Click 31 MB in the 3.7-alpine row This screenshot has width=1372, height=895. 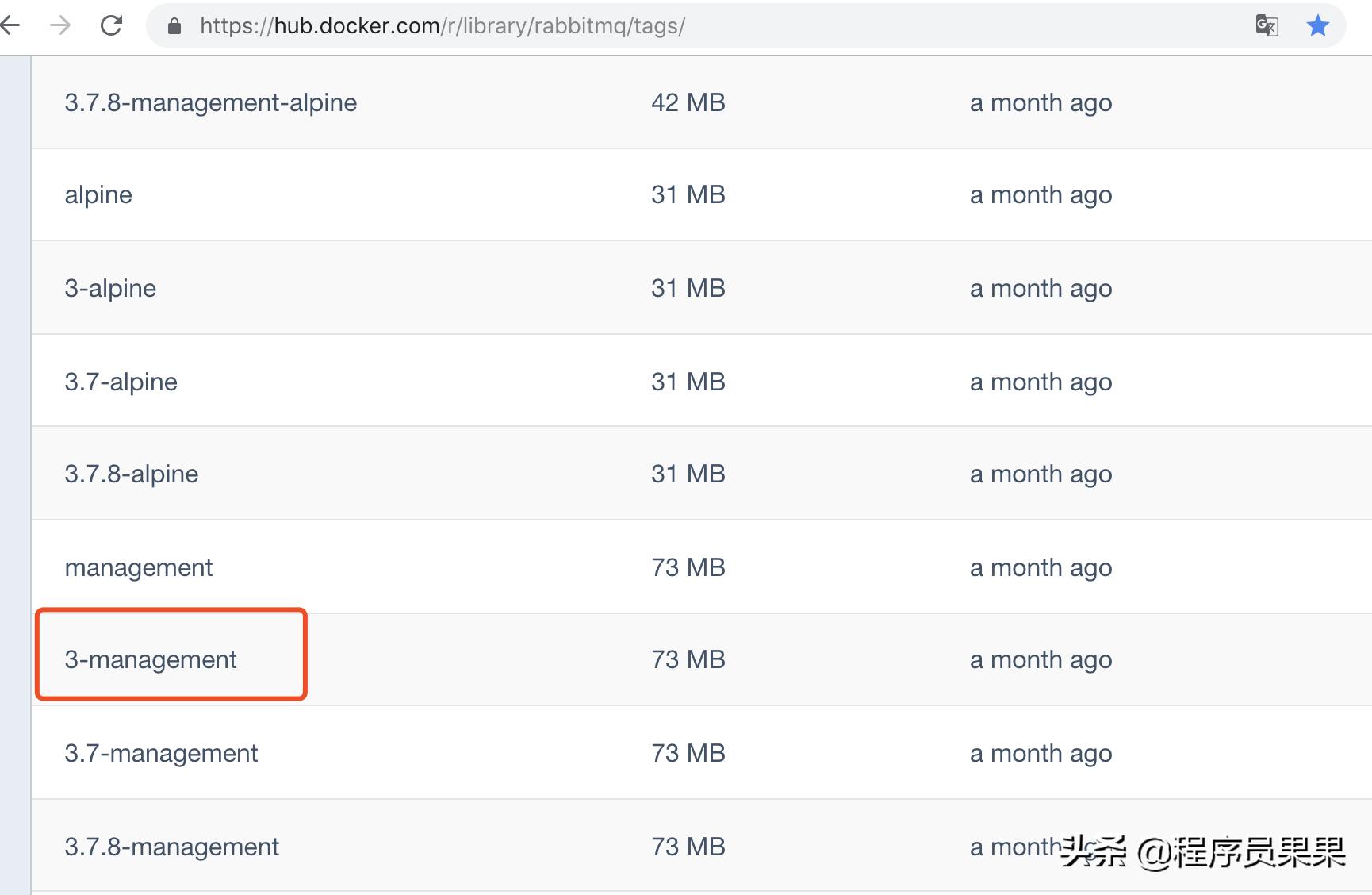point(688,382)
